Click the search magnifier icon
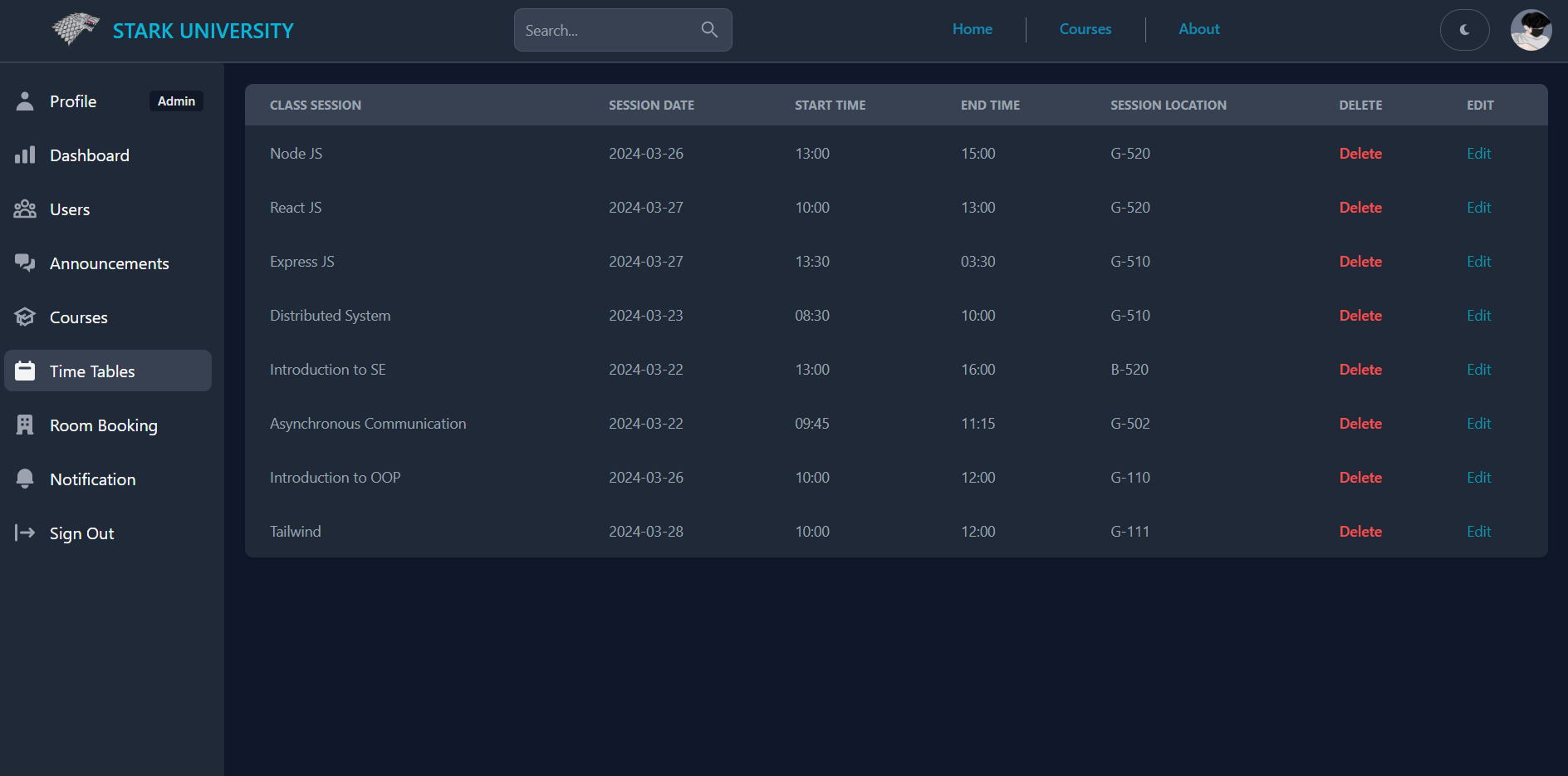This screenshot has height=776, width=1568. click(709, 29)
